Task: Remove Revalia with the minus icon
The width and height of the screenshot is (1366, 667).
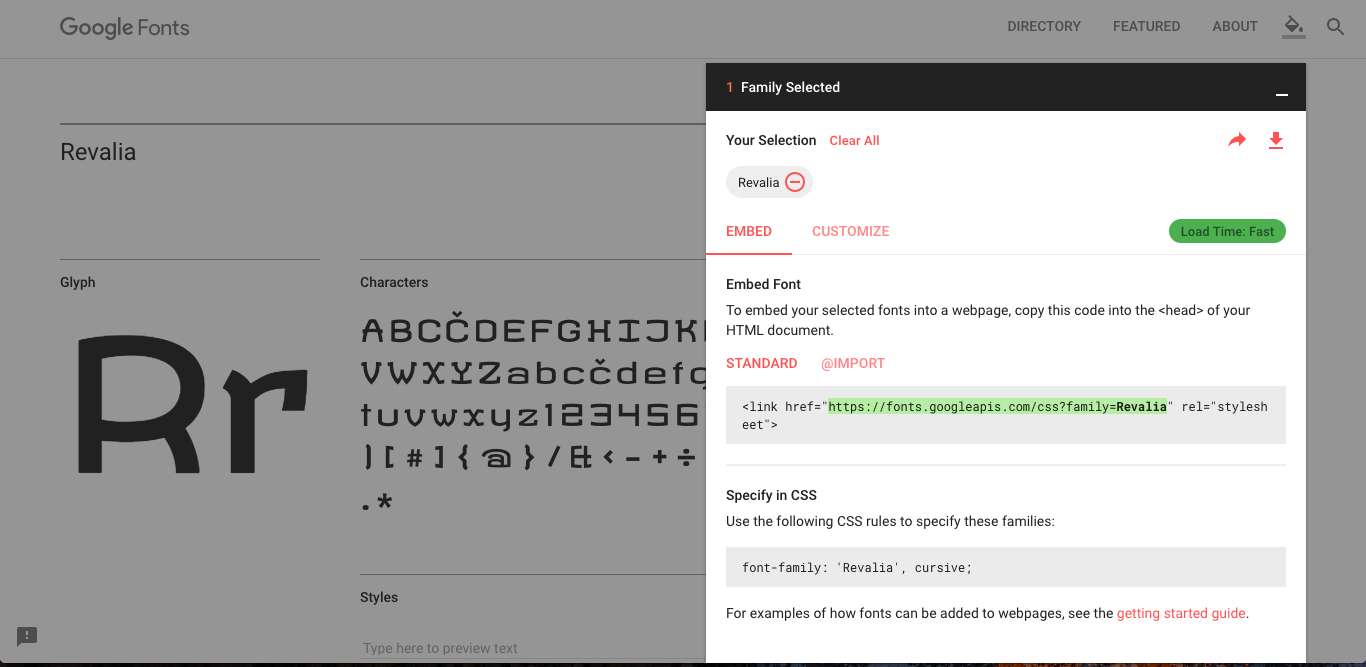Action: click(x=795, y=182)
